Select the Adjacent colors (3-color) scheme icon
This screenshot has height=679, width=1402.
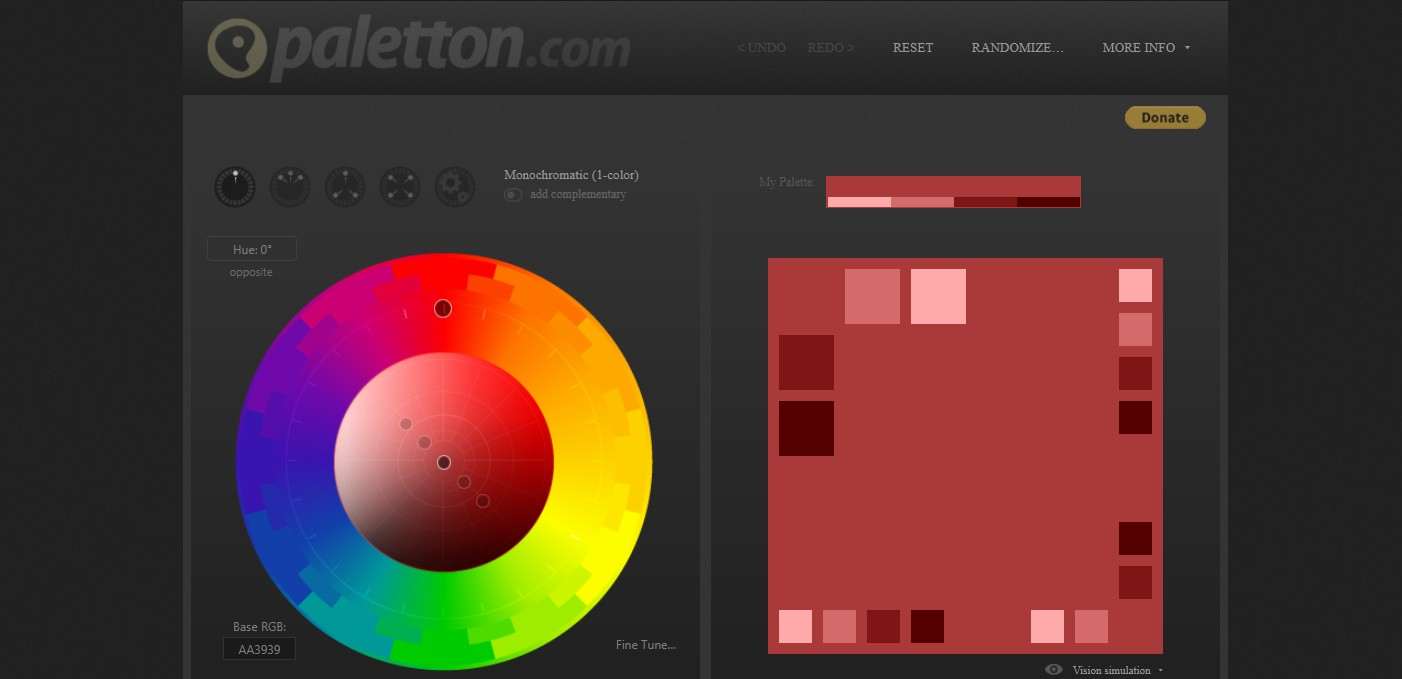pos(290,187)
